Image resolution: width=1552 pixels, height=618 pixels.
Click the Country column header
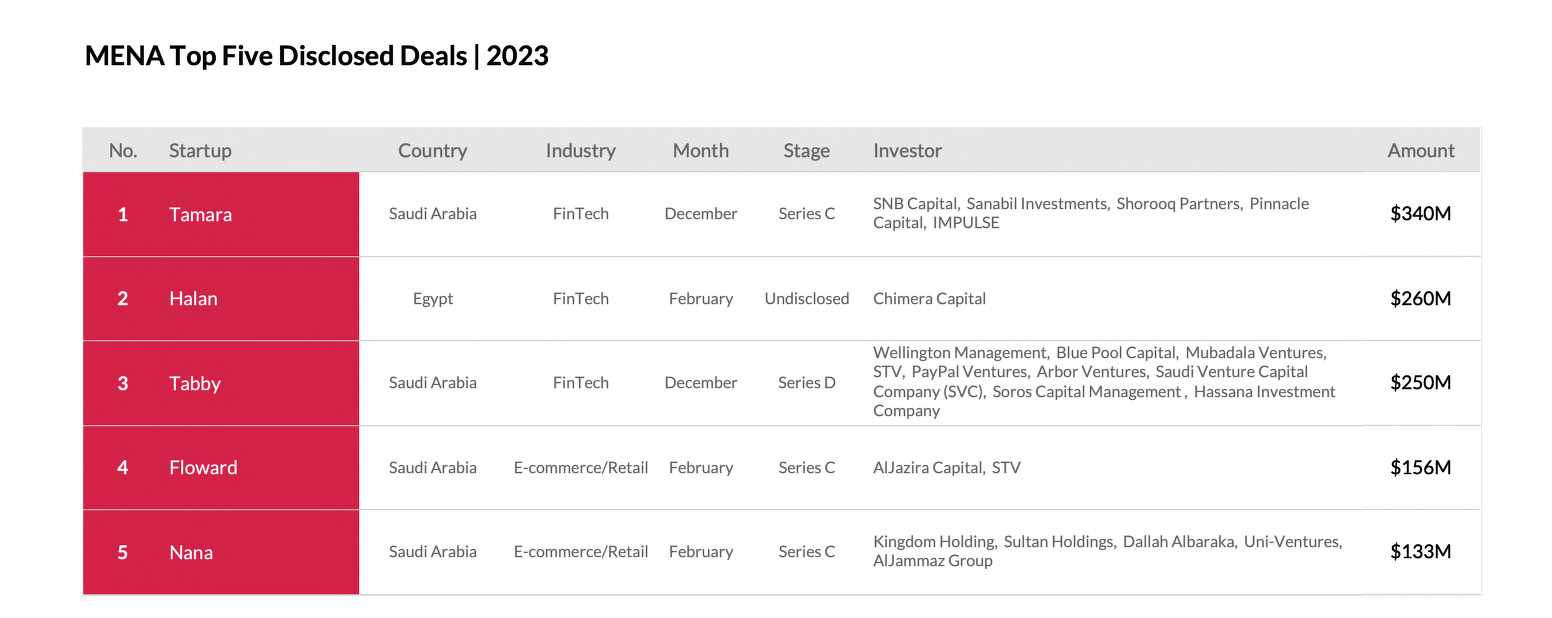click(x=432, y=151)
